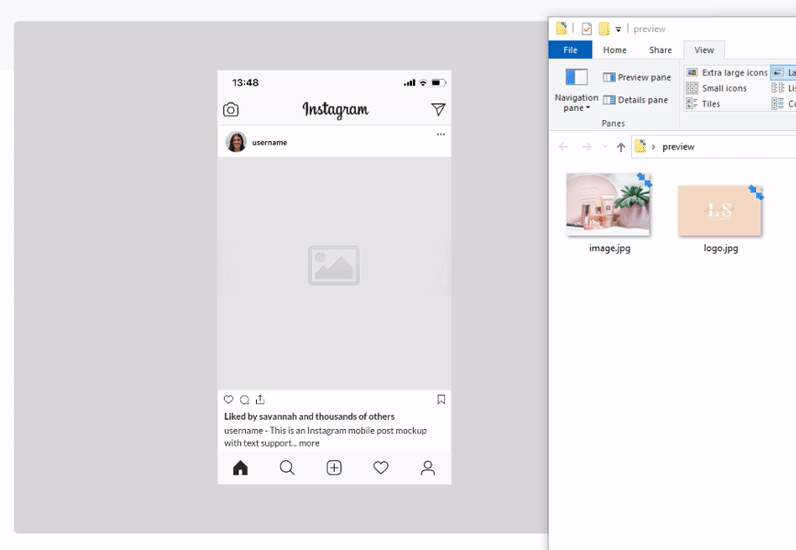Click the 'username' text beside the avatar
The width and height of the screenshot is (796, 550).
pos(270,143)
